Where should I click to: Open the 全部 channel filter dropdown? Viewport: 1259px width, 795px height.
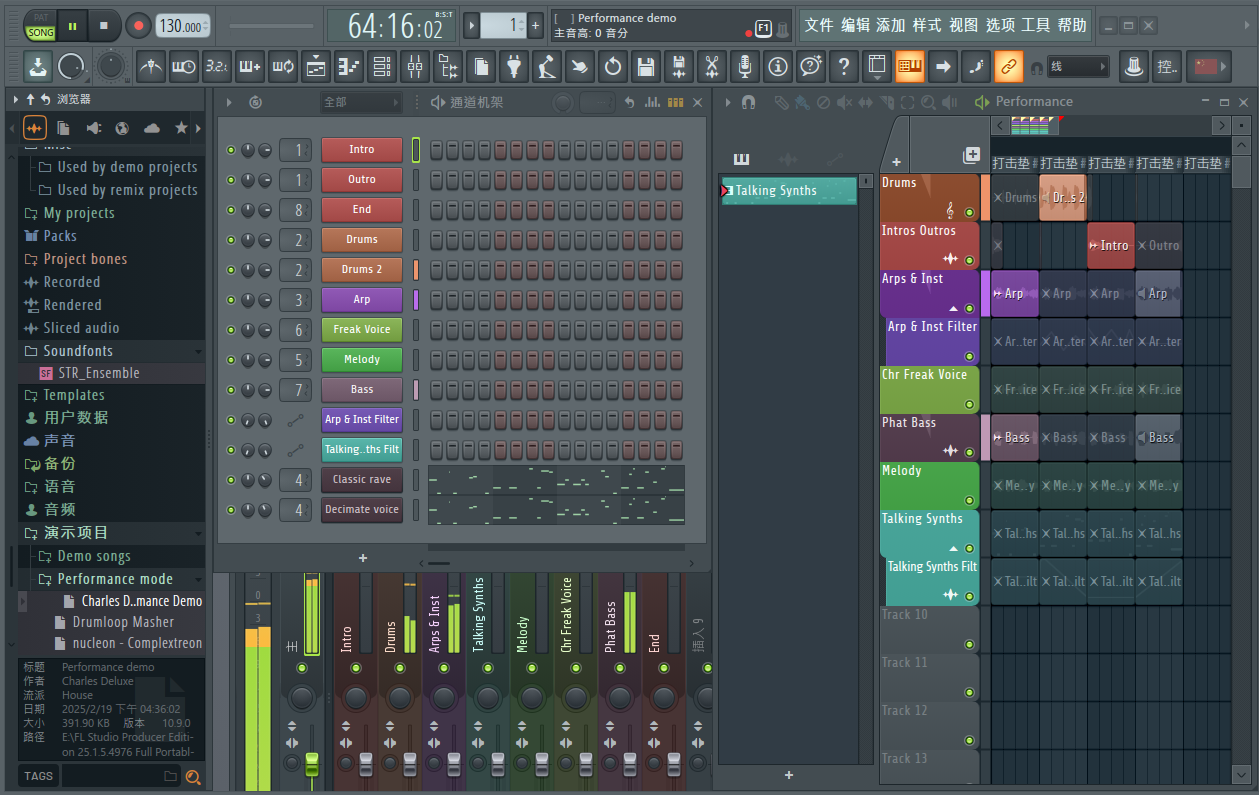tap(360, 102)
